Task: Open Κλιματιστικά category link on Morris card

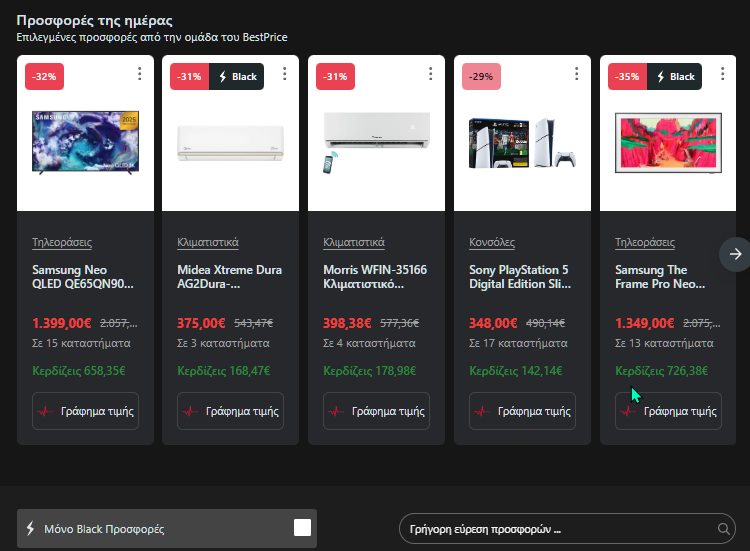Action: click(353, 242)
